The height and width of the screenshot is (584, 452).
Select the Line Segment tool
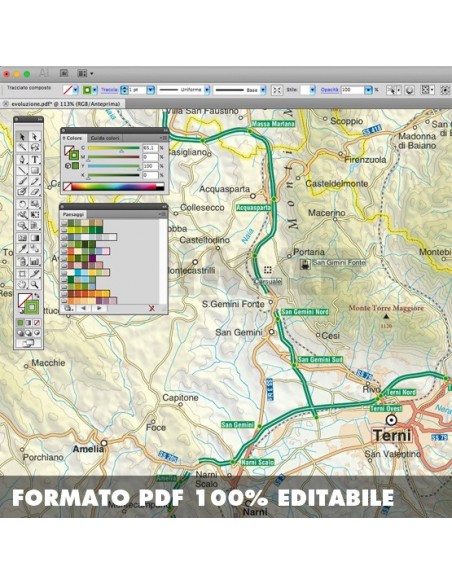pyautogui.click(x=22, y=170)
